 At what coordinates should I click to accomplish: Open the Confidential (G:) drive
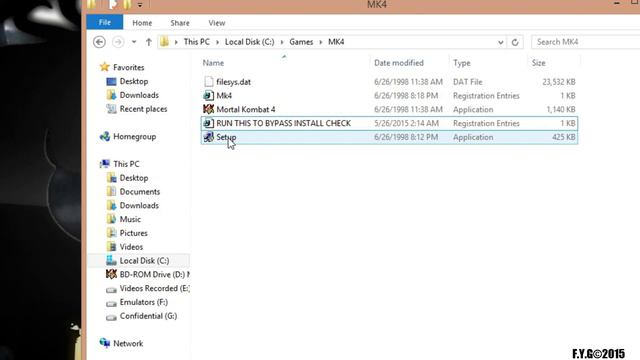148,316
